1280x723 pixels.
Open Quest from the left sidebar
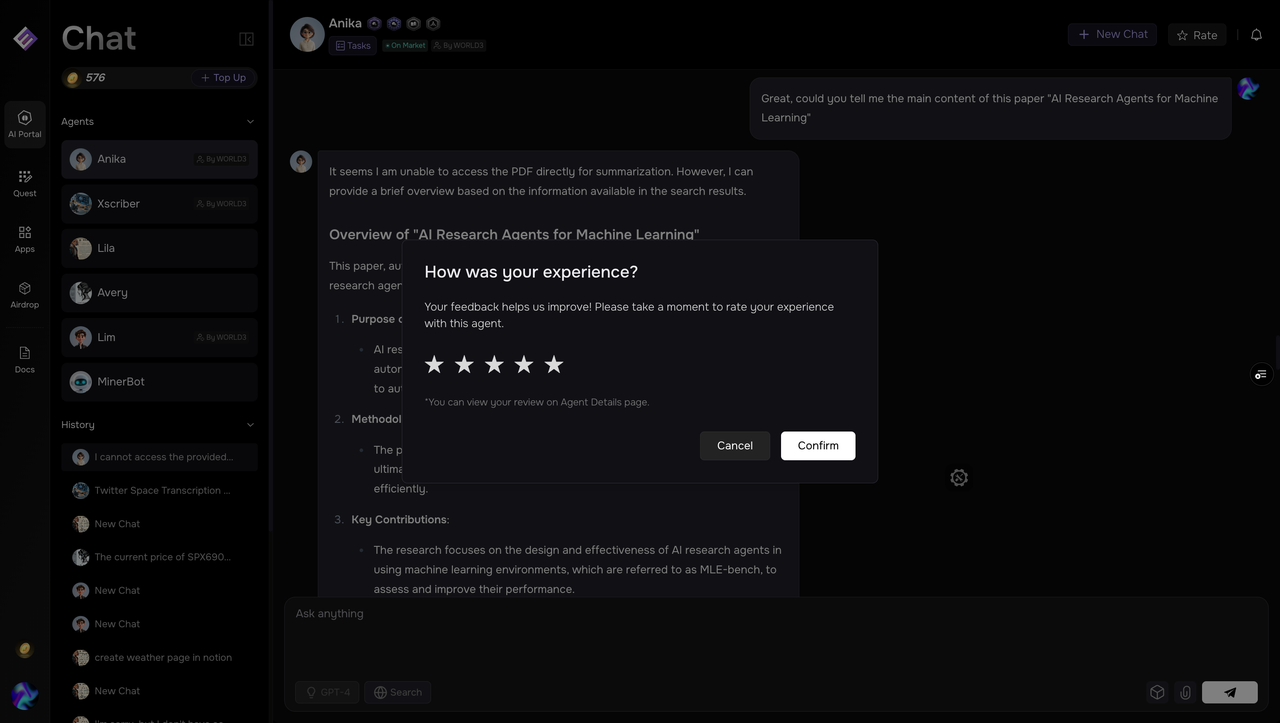point(25,183)
